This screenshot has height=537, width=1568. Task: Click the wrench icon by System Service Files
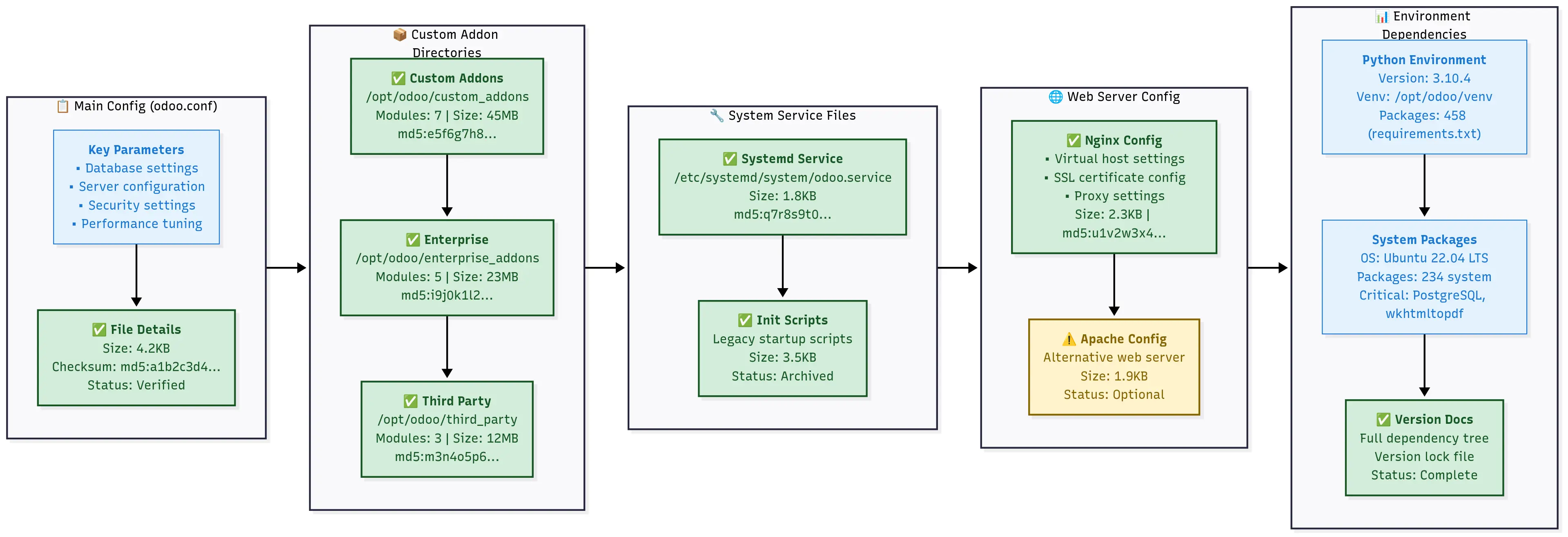point(717,115)
